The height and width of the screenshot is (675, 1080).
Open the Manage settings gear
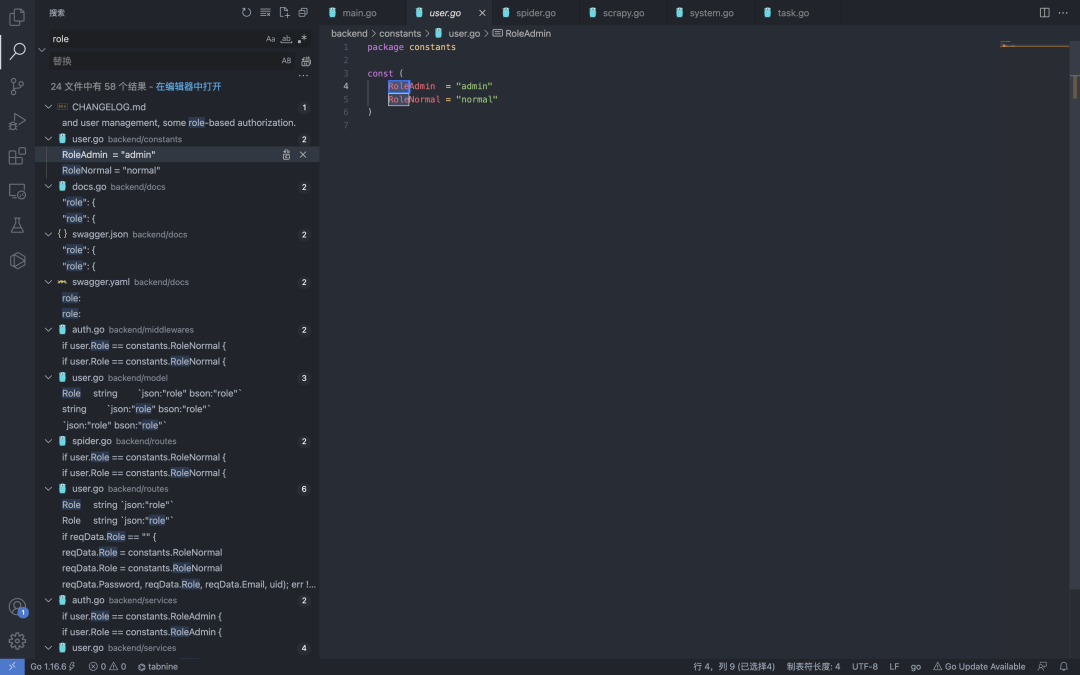(17, 641)
